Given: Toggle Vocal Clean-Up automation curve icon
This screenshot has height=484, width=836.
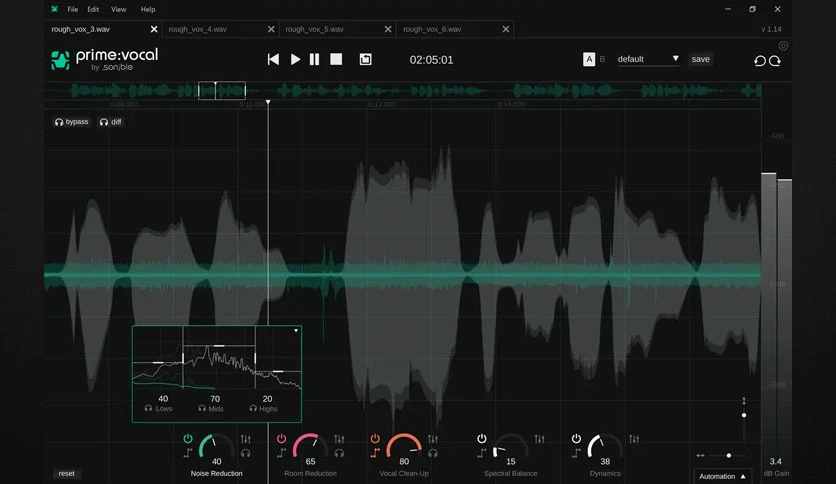Looking at the screenshot, I should click(375, 454).
